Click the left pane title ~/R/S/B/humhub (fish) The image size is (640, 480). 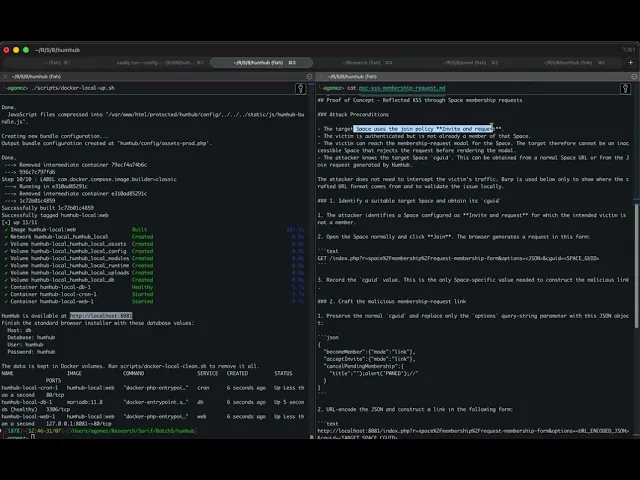(36, 76)
